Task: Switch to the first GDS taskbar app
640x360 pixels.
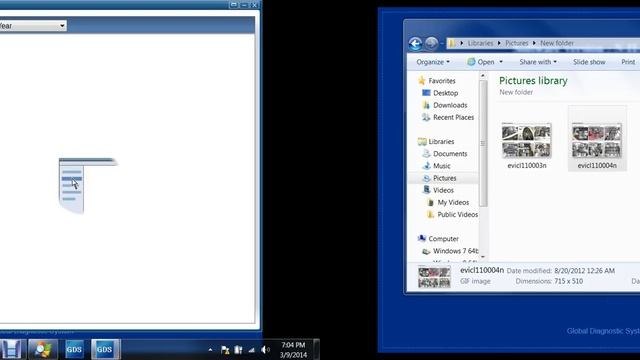Action: [x=74, y=350]
